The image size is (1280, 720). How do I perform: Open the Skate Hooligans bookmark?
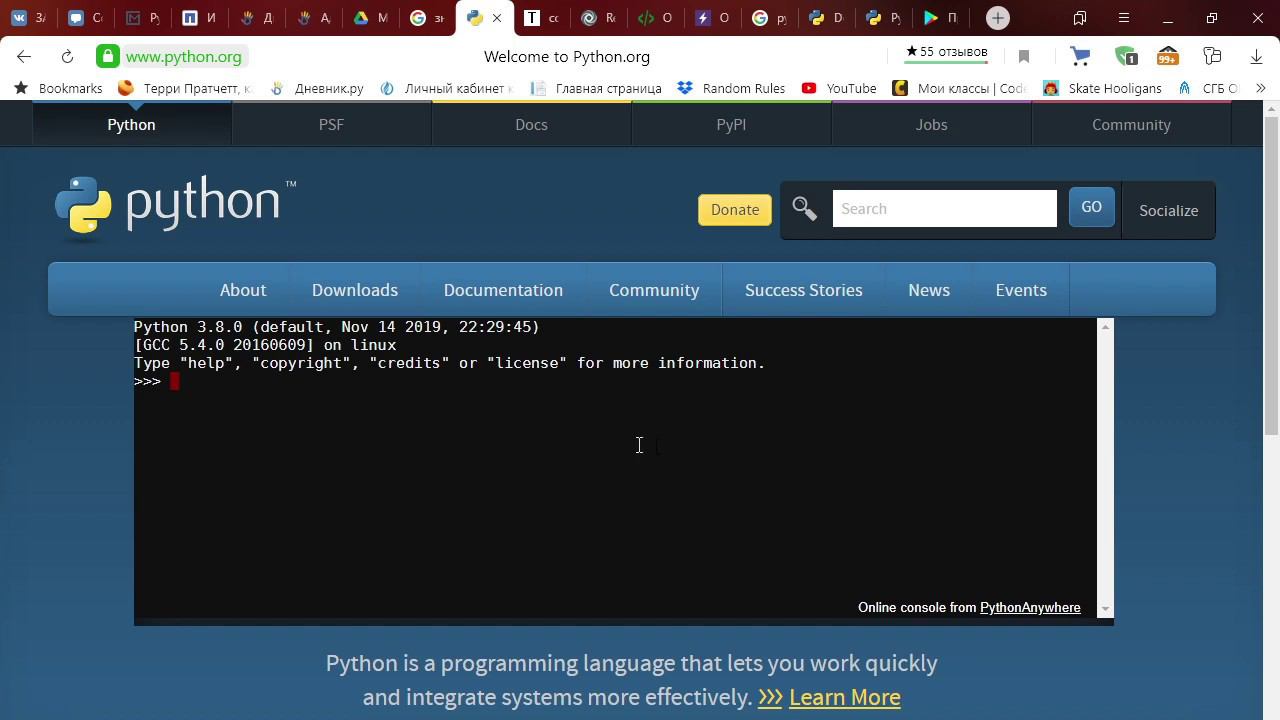[1102, 88]
